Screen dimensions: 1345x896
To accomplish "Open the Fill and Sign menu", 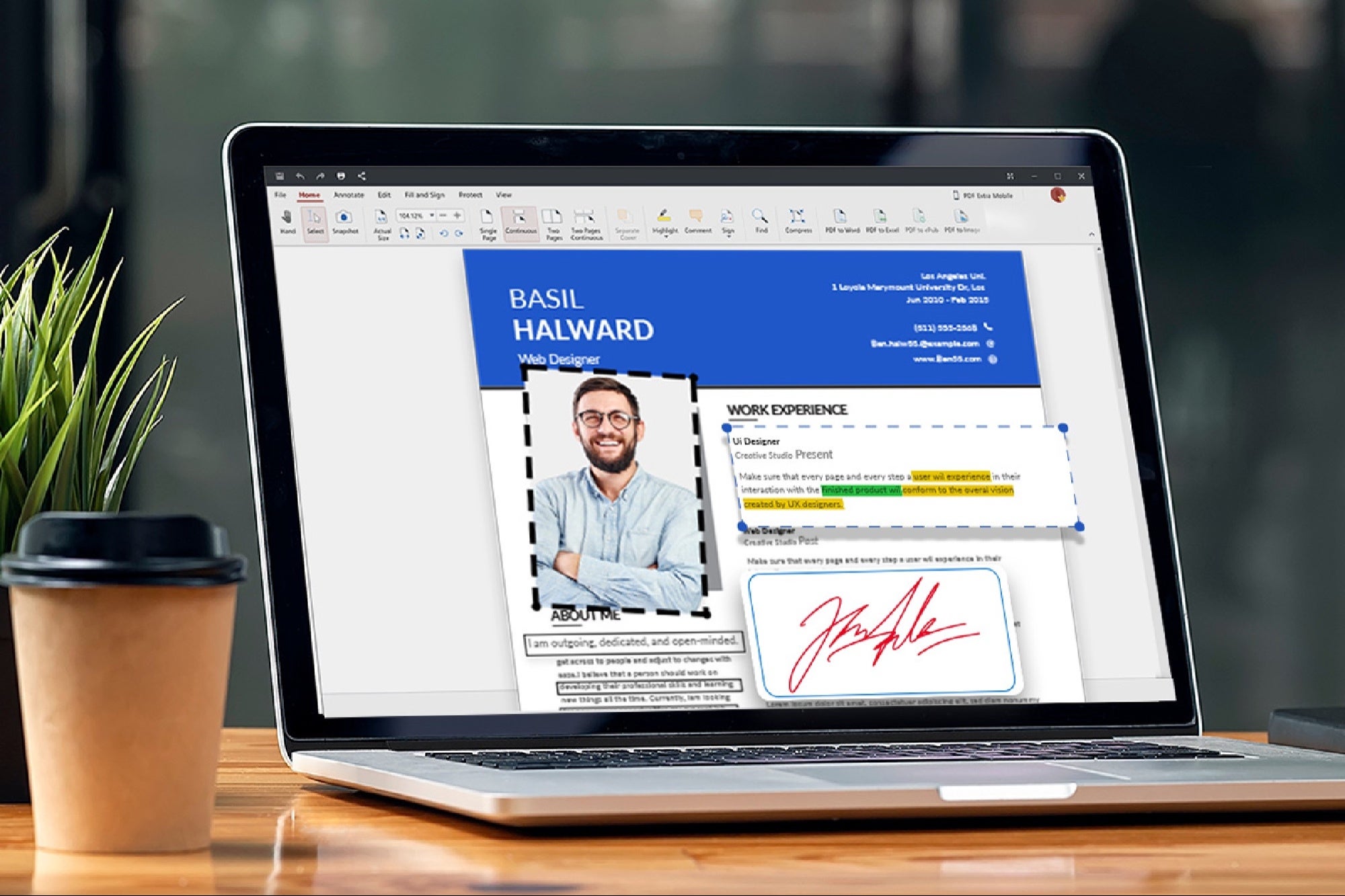I will point(424,194).
